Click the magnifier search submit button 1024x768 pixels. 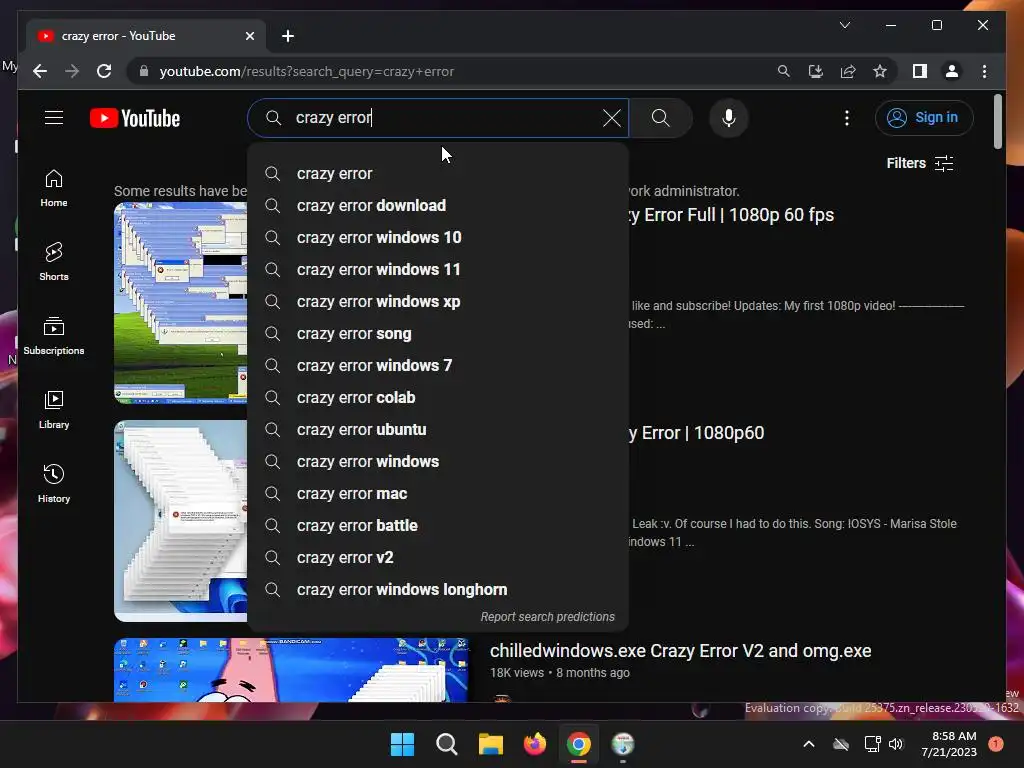(x=660, y=118)
